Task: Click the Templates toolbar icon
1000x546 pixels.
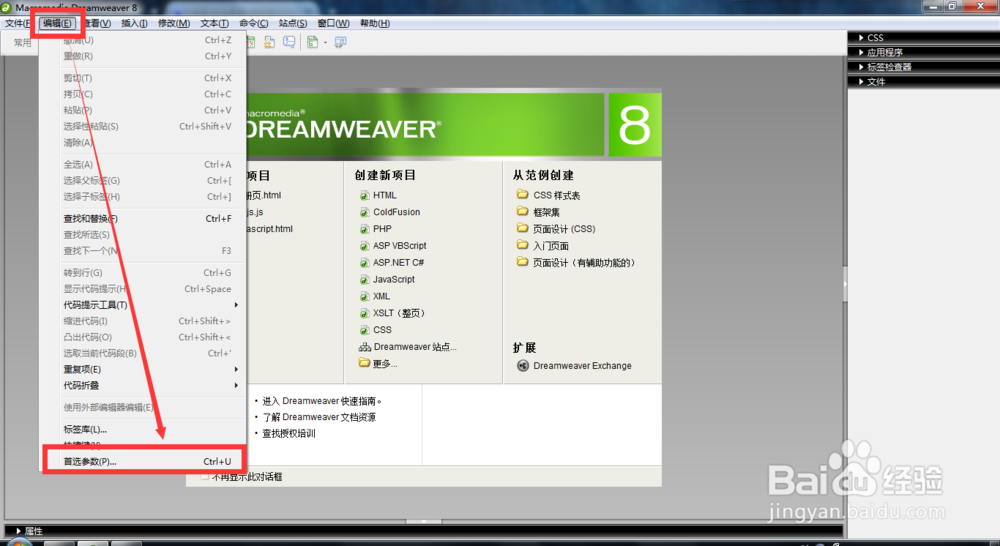Action: (312, 42)
